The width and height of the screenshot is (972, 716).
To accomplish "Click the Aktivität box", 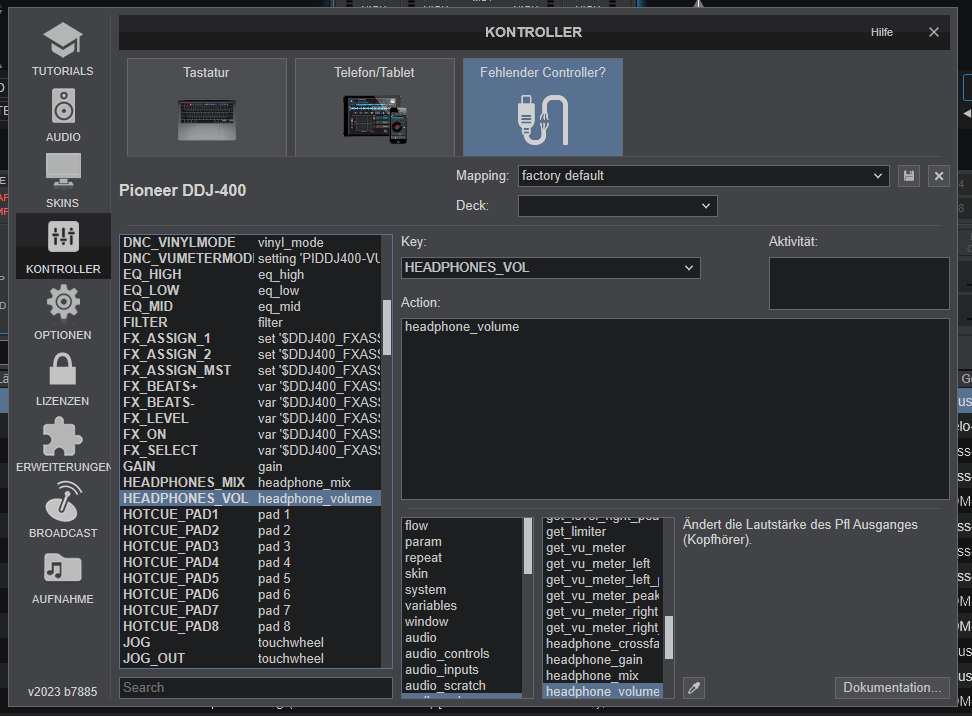I will coord(859,283).
